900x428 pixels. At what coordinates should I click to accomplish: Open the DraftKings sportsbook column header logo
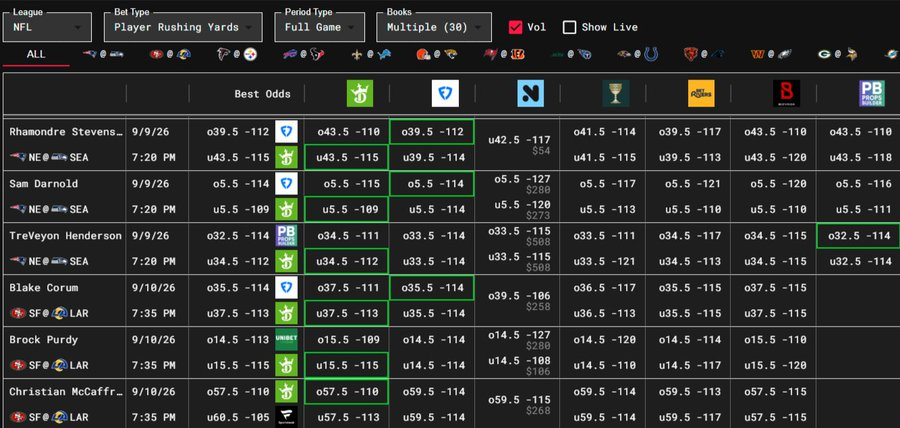[x=360, y=93]
